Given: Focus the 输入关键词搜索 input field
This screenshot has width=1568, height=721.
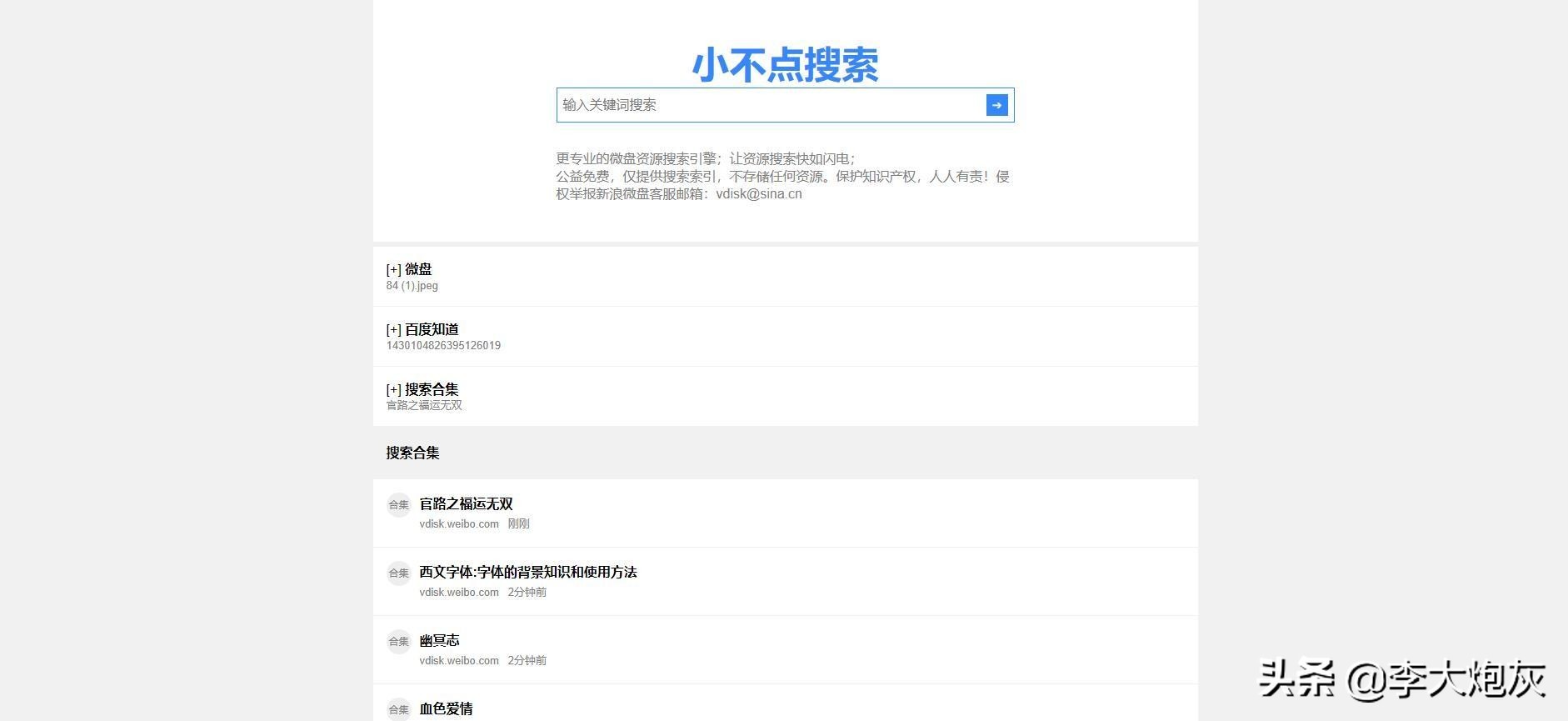Looking at the screenshot, I should [771, 105].
